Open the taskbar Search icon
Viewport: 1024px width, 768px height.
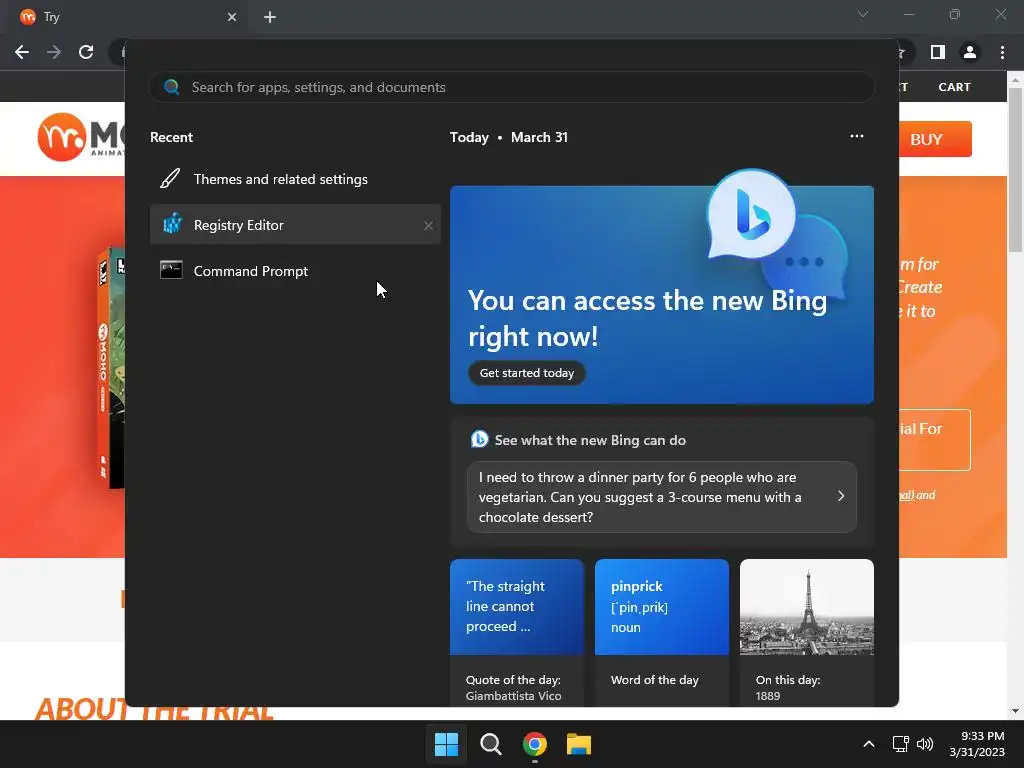(490, 744)
